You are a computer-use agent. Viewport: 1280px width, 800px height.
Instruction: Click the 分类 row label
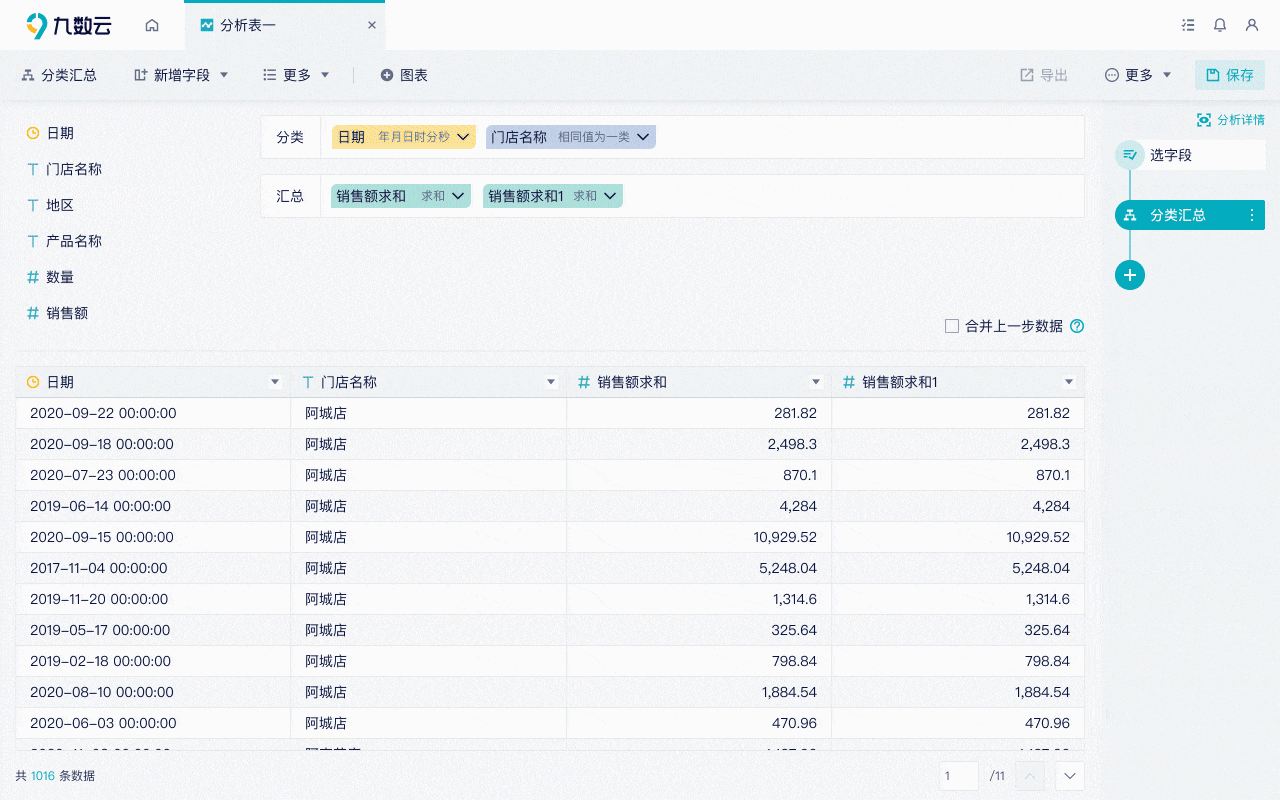pyautogui.click(x=290, y=137)
